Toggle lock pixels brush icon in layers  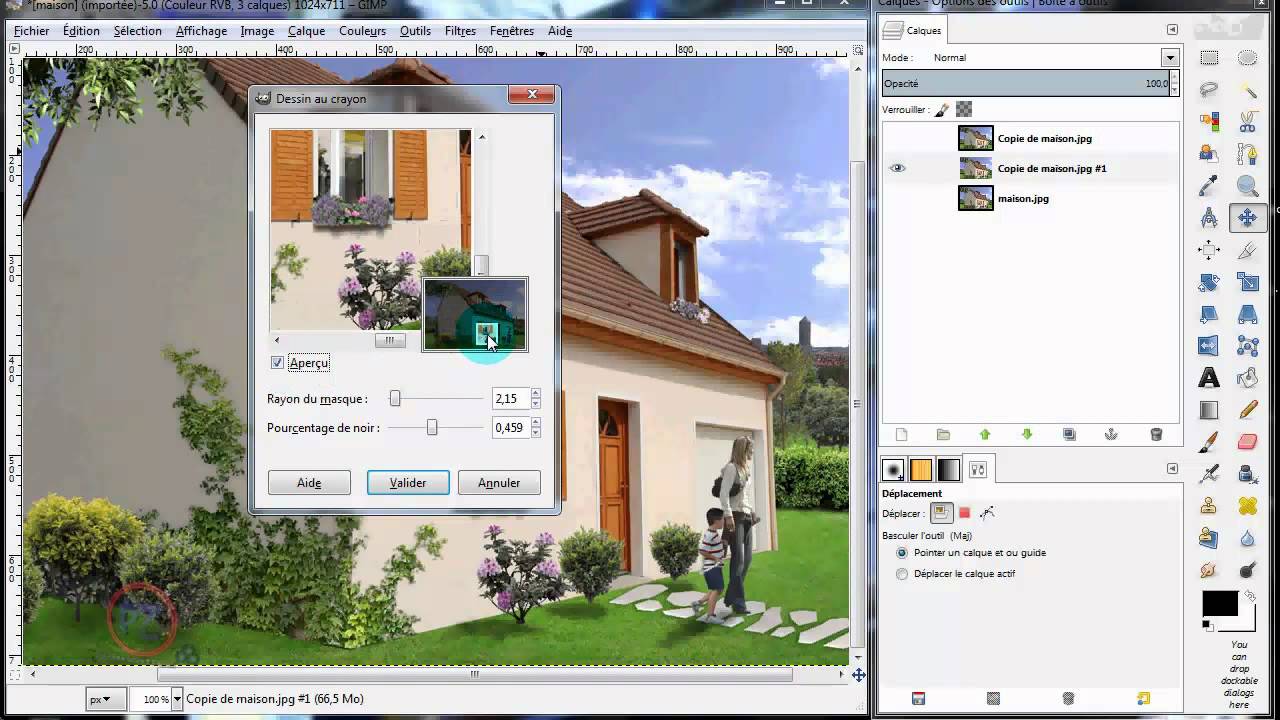click(x=941, y=109)
